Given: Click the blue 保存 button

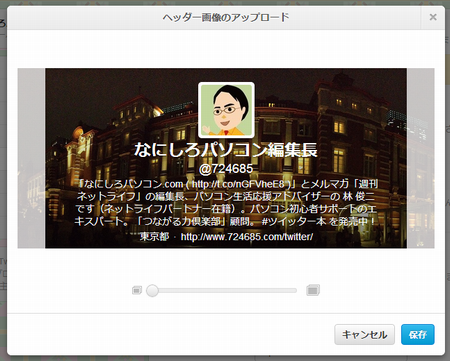Looking at the screenshot, I should 418,334.
